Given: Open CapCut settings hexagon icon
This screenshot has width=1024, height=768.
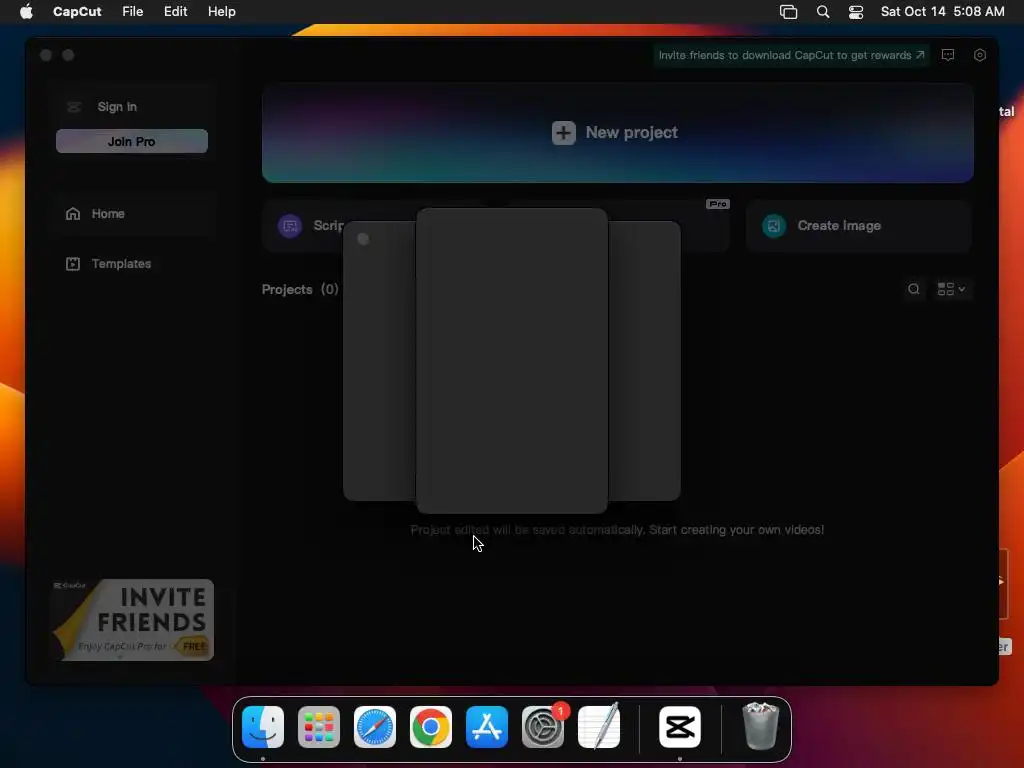Looking at the screenshot, I should tap(980, 56).
